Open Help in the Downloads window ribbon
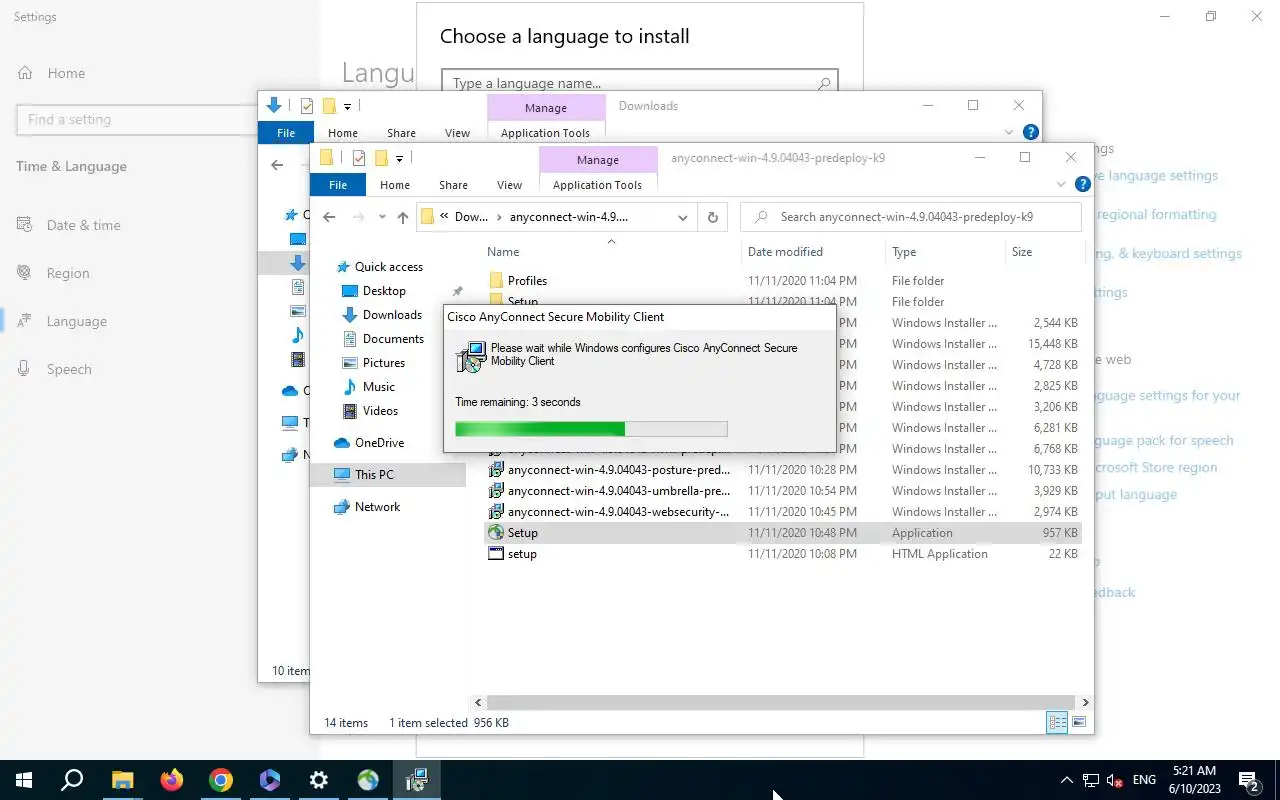This screenshot has width=1280, height=800. point(1031,132)
